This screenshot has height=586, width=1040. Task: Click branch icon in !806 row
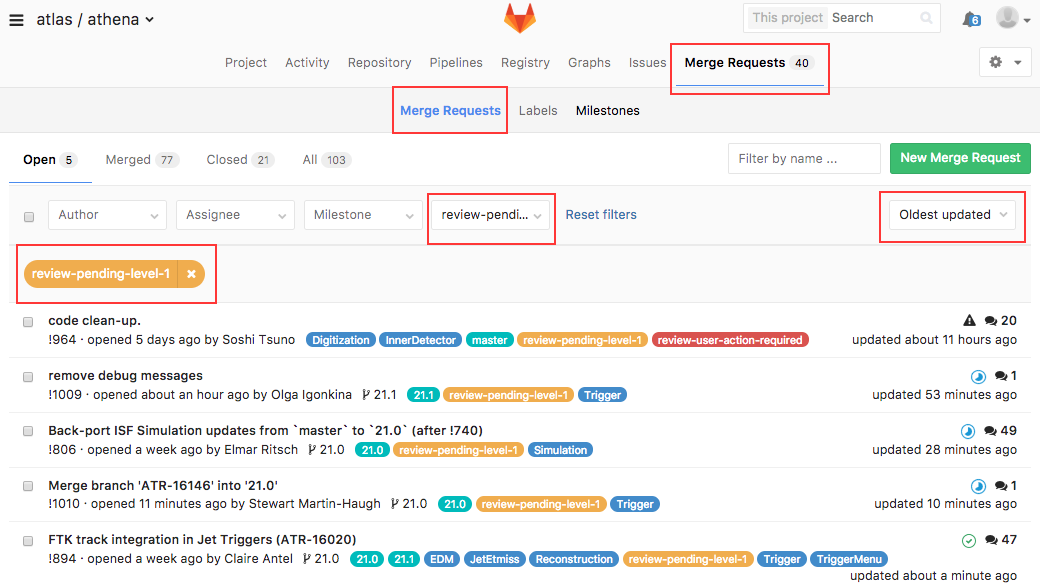(x=312, y=450)
